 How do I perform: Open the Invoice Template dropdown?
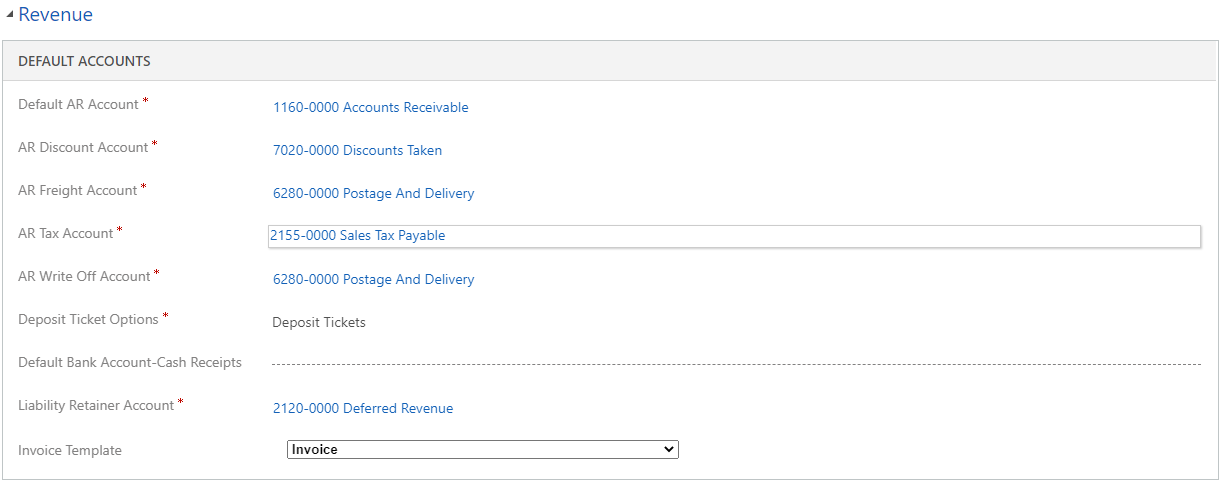coord(483,450)
